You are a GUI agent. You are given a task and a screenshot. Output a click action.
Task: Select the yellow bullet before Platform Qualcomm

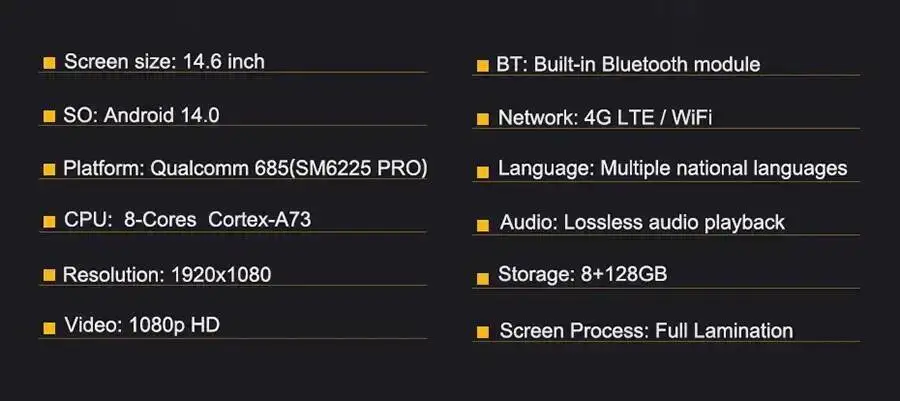point(50,169)
